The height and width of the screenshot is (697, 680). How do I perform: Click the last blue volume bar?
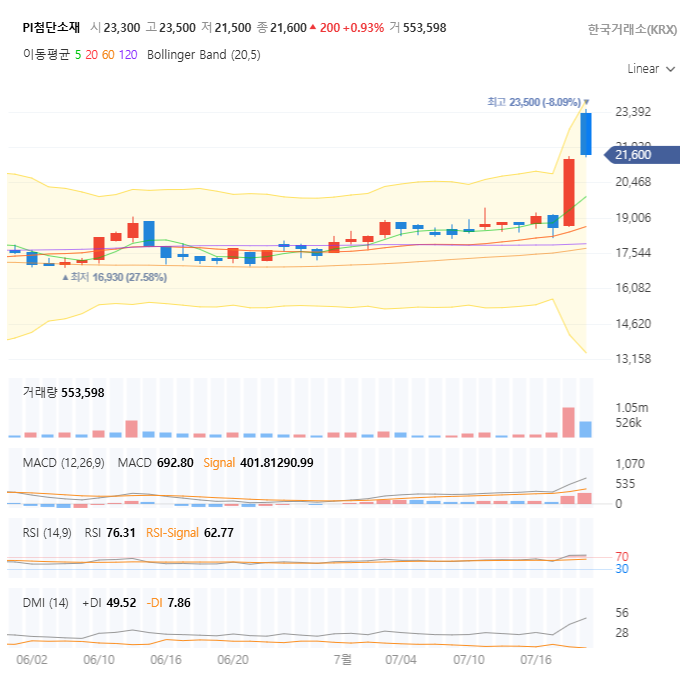[585, 429]
